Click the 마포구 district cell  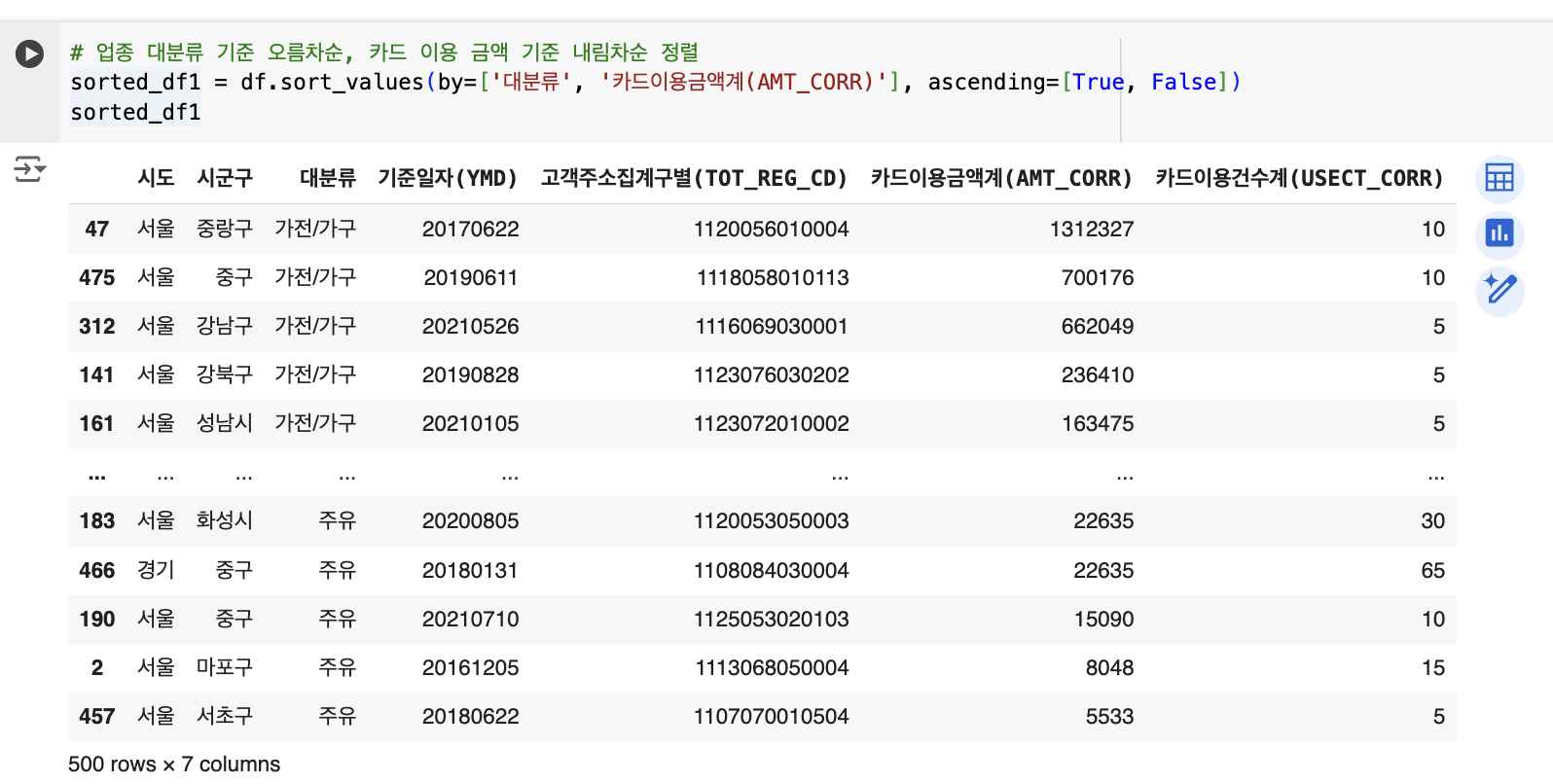point(225,668)
